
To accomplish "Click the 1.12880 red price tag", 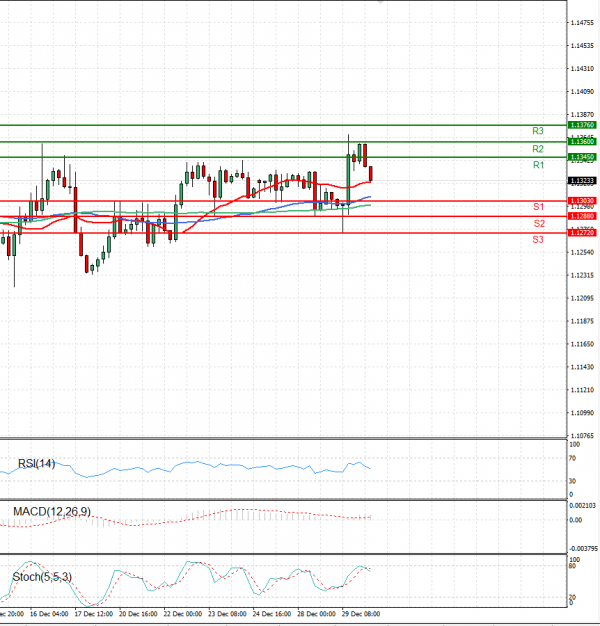I will 582,216.
